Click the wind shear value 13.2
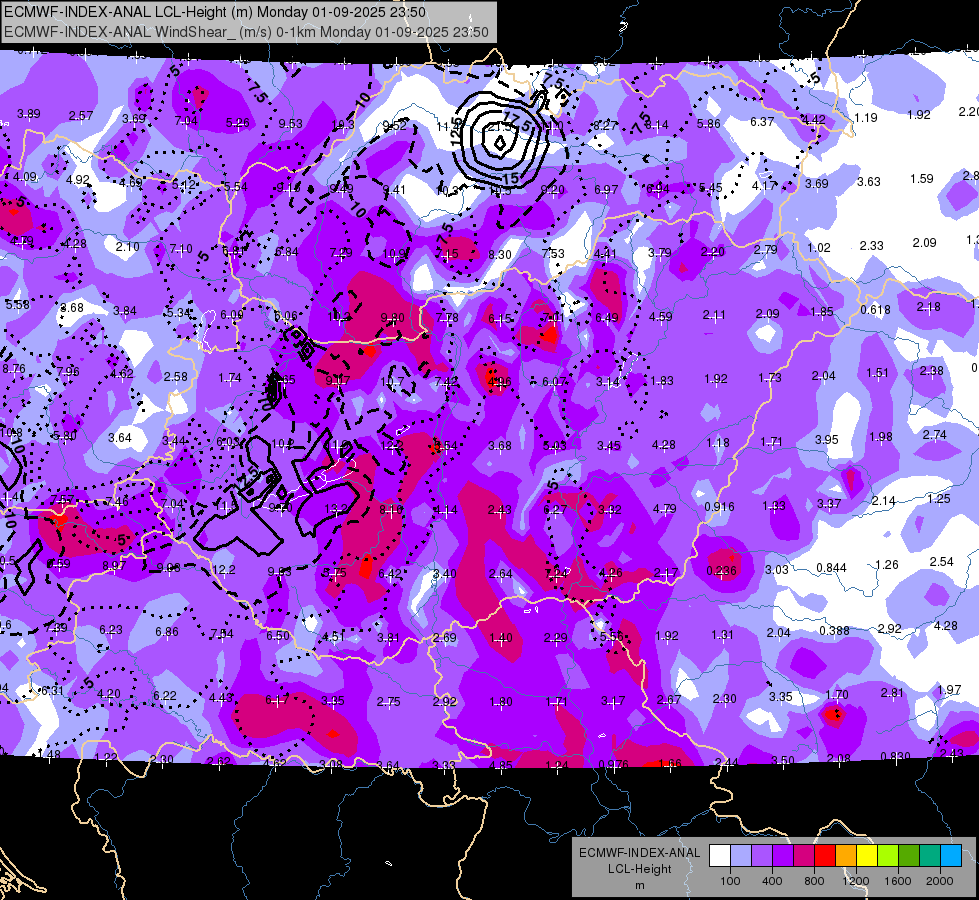Viewport: 979px width, 900px height. (x=336, y=509)
